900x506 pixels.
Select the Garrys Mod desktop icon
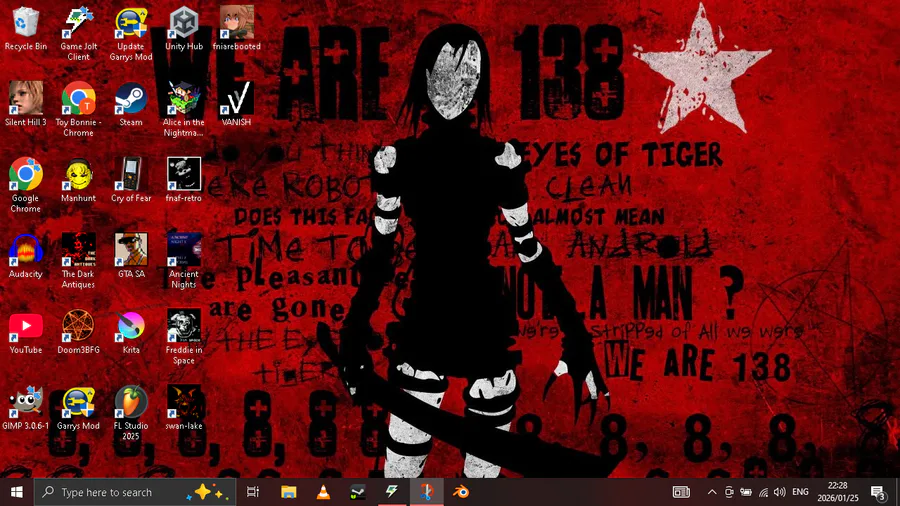coord(78,408)
